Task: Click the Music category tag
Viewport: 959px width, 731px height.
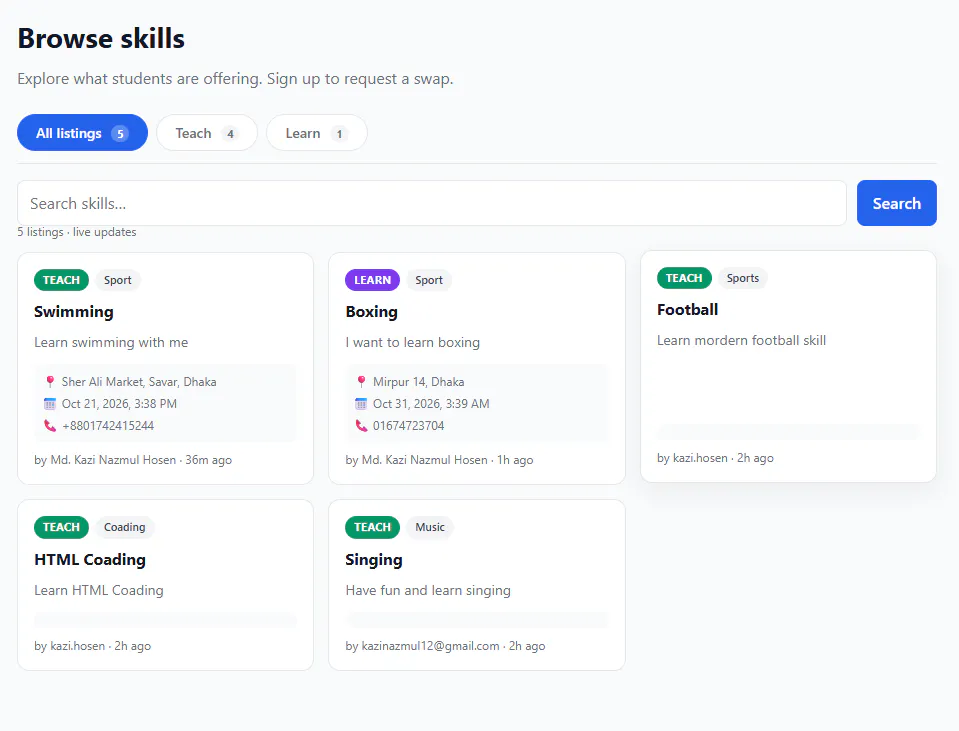Action: (x=430, y=527)
